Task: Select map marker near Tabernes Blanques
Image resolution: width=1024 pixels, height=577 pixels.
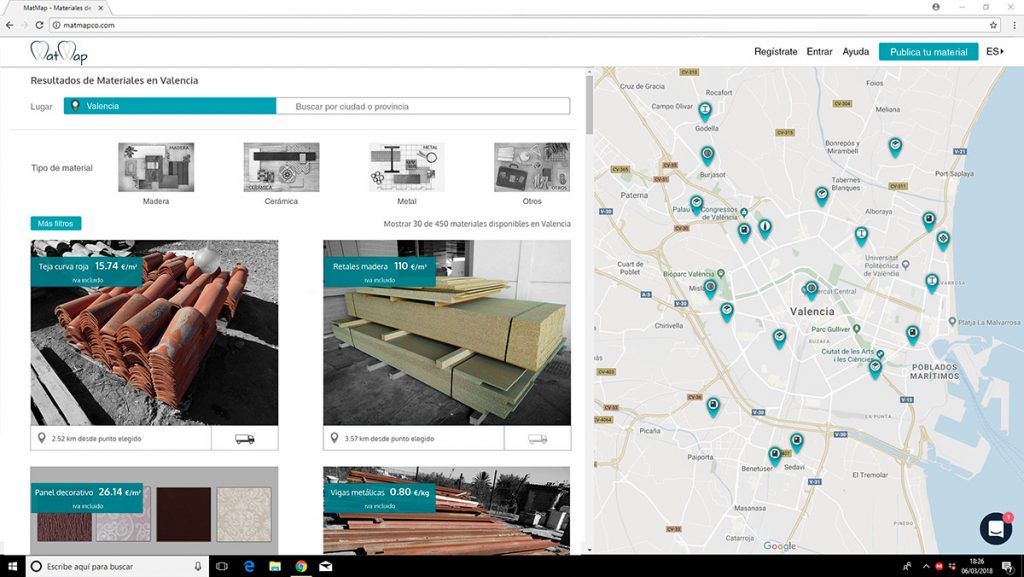Action: click(822, 196)
